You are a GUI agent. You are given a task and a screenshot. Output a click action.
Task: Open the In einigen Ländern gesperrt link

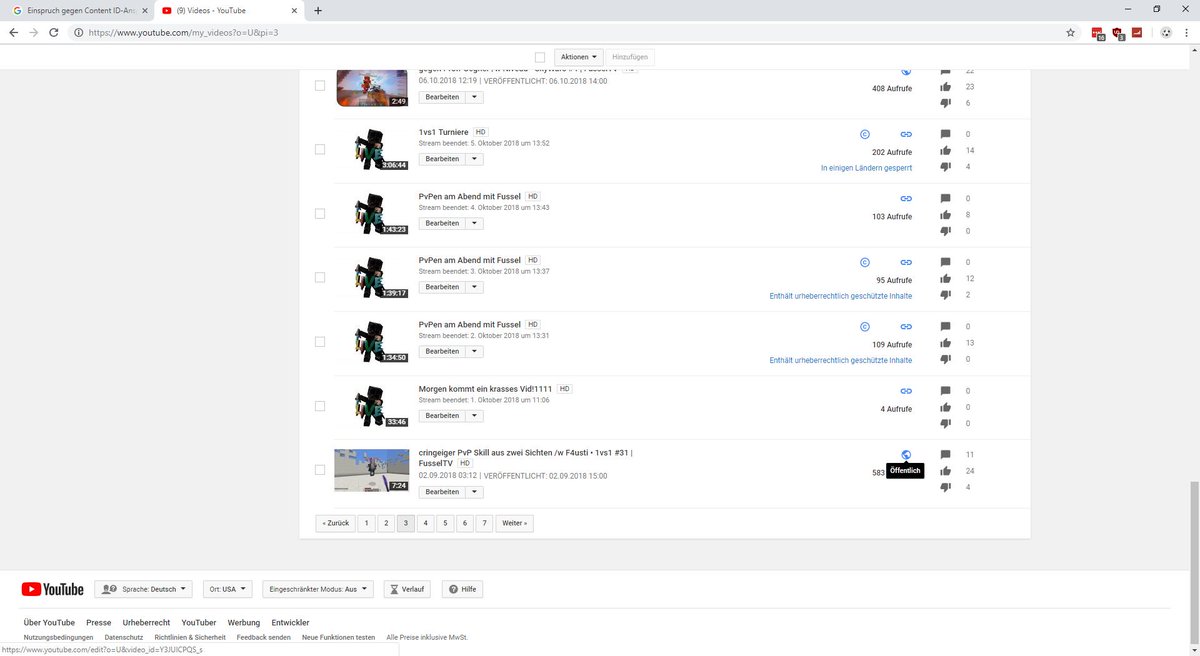[x=866, y=168]
